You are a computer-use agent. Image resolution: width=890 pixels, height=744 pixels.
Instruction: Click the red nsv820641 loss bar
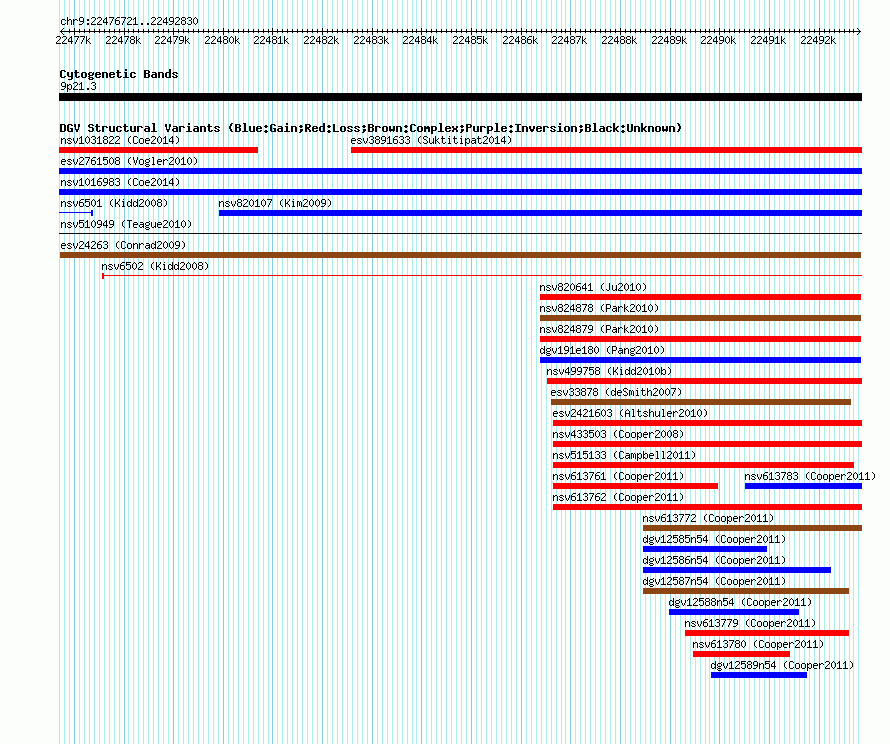(700, 297)
